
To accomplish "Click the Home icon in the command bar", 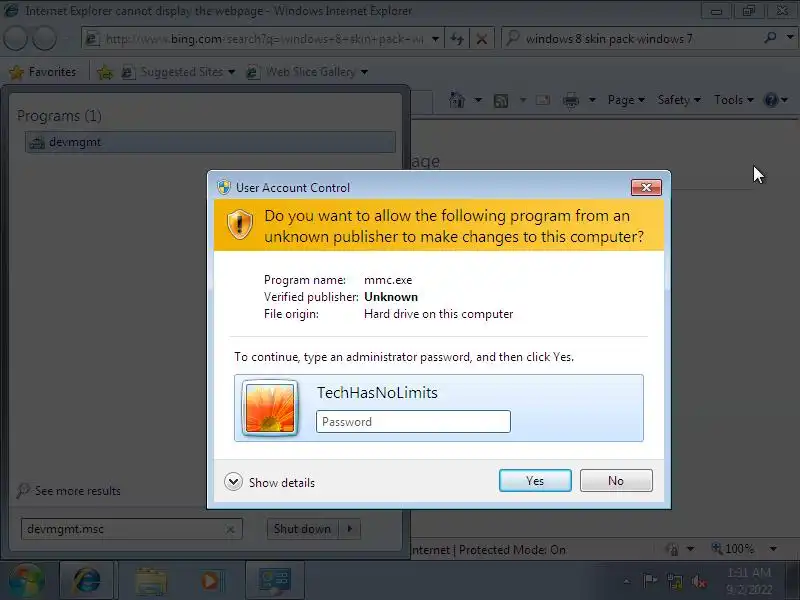I will click(457, 100).
